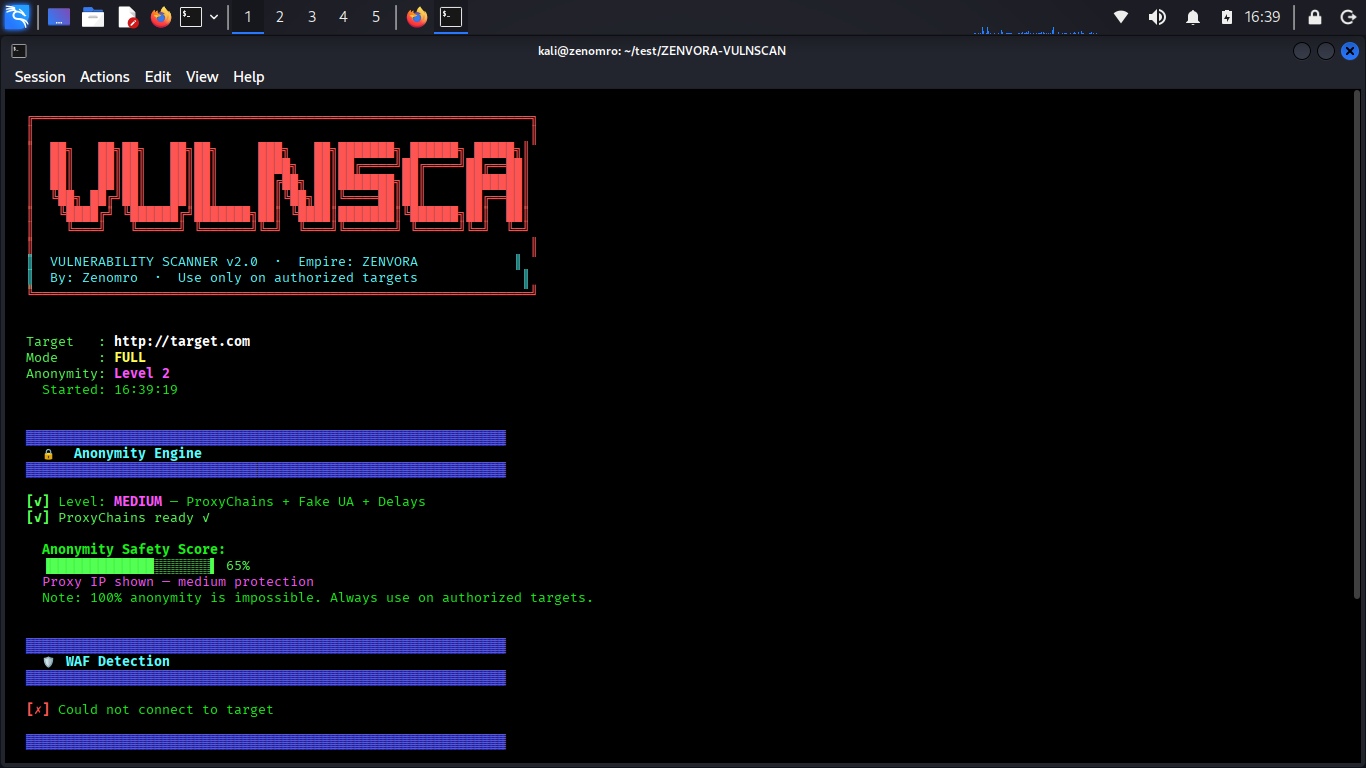Click the green anonymity score progress bar
The height and width of the screenshot is (768, 1366).
[x=130, y=566]
